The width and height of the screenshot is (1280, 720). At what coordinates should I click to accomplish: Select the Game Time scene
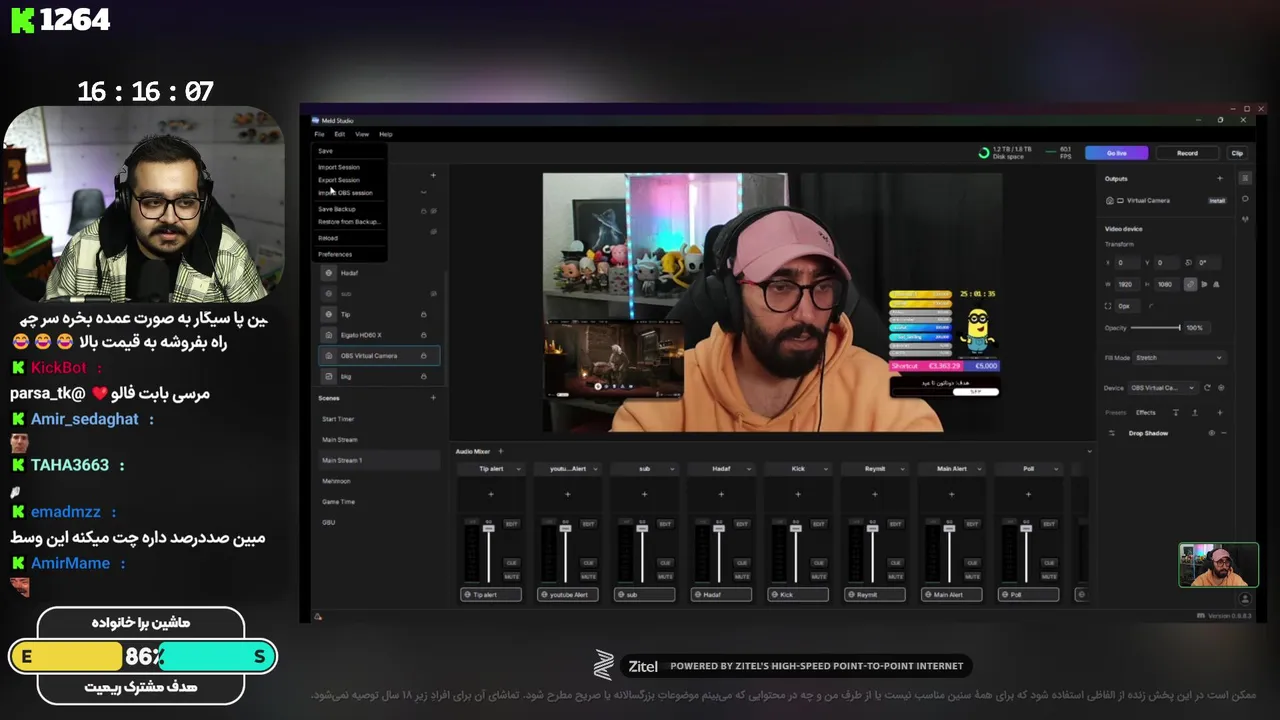pyautogui.click(x=378, y=502)
